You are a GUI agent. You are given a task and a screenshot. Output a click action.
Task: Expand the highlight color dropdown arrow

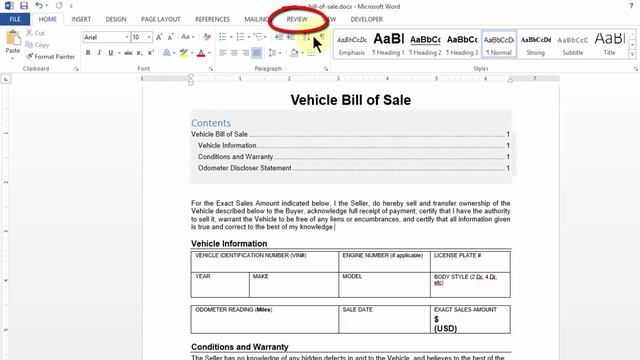pyautogui.click(x=192, y=53)
